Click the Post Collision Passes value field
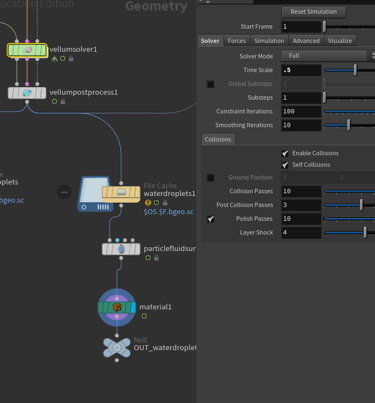 [301, 205]
